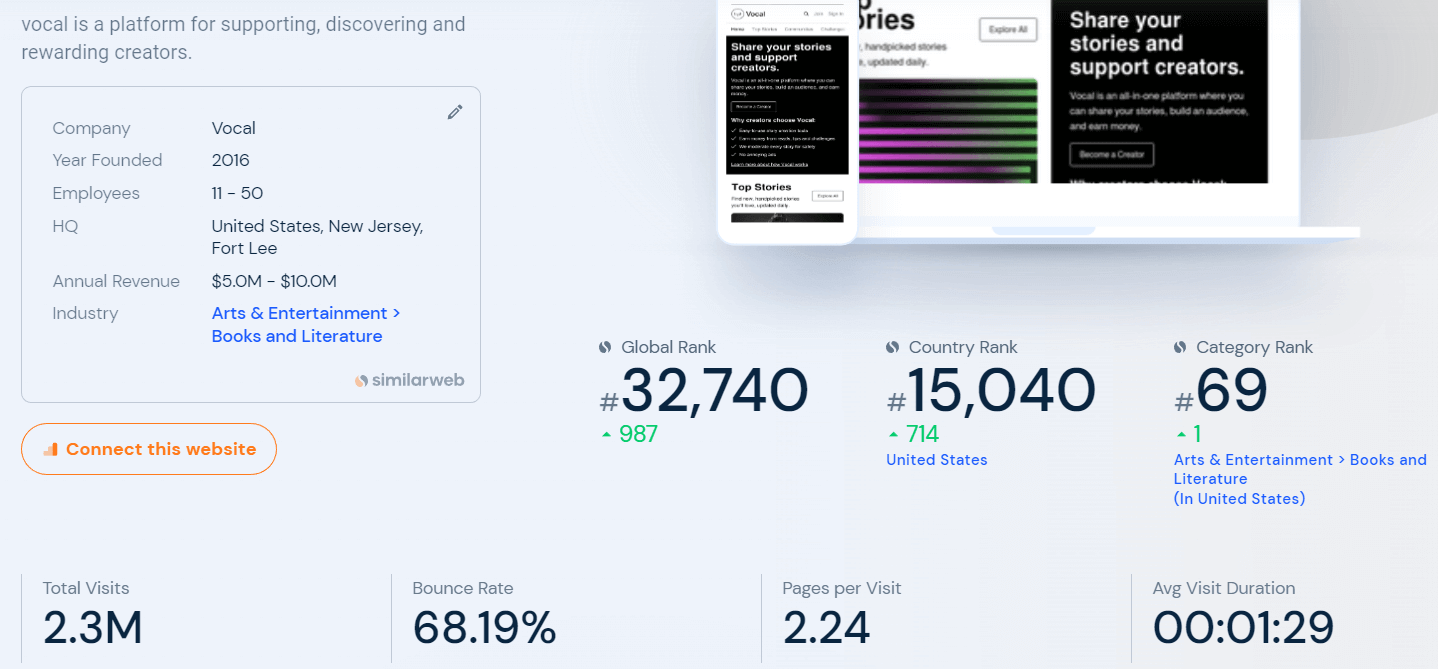This screenshot has height=669, width=1438.
Task: Click the pencil edit icon in company card
Action: point(455,112)
